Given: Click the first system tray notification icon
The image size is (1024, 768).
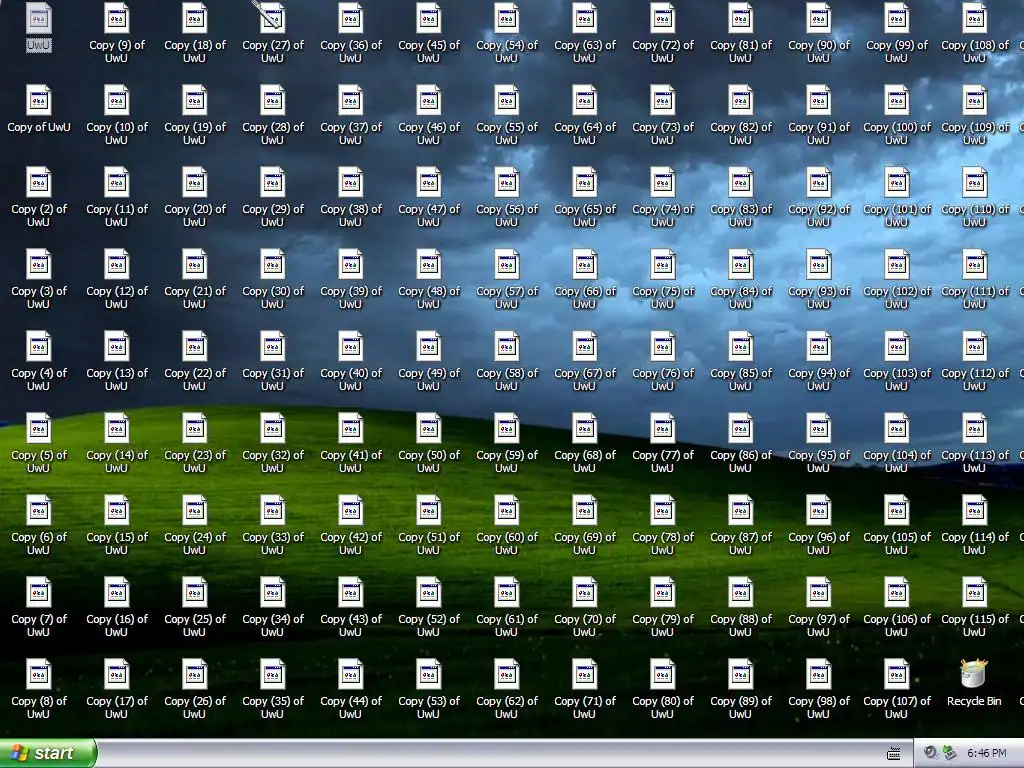Looking at the screenshot, I should [930, 753].
